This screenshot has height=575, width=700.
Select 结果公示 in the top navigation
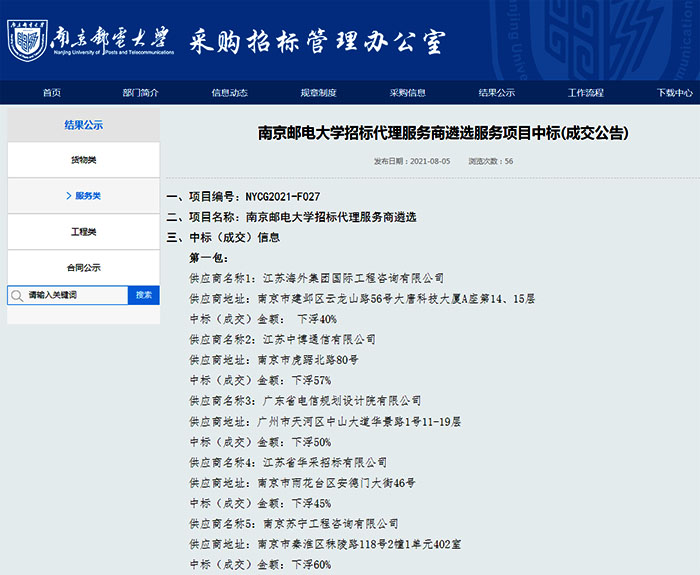coord(496,93)
